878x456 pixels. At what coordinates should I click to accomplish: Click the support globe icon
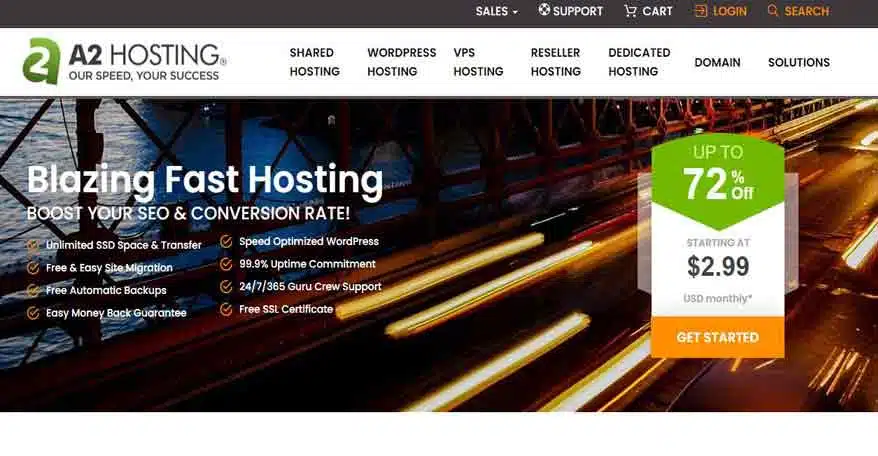544,10
